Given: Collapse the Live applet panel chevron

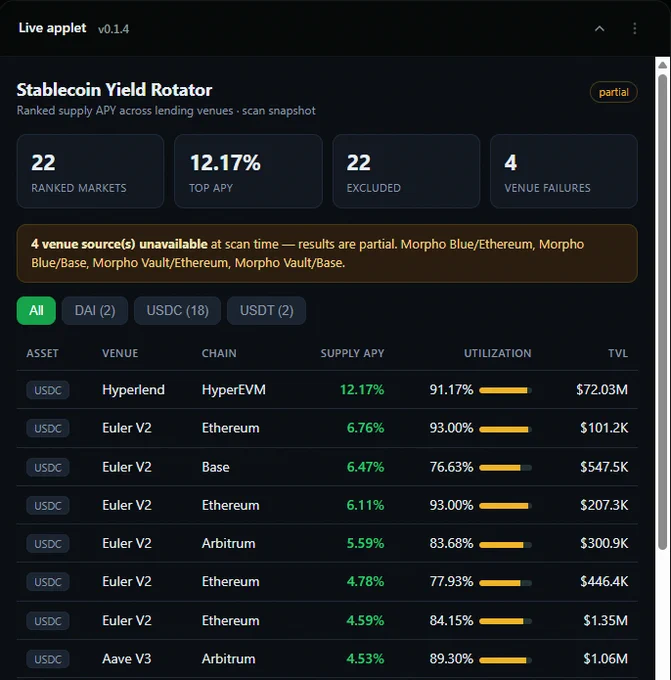Looking at the screenshot, I should (599, 29).
